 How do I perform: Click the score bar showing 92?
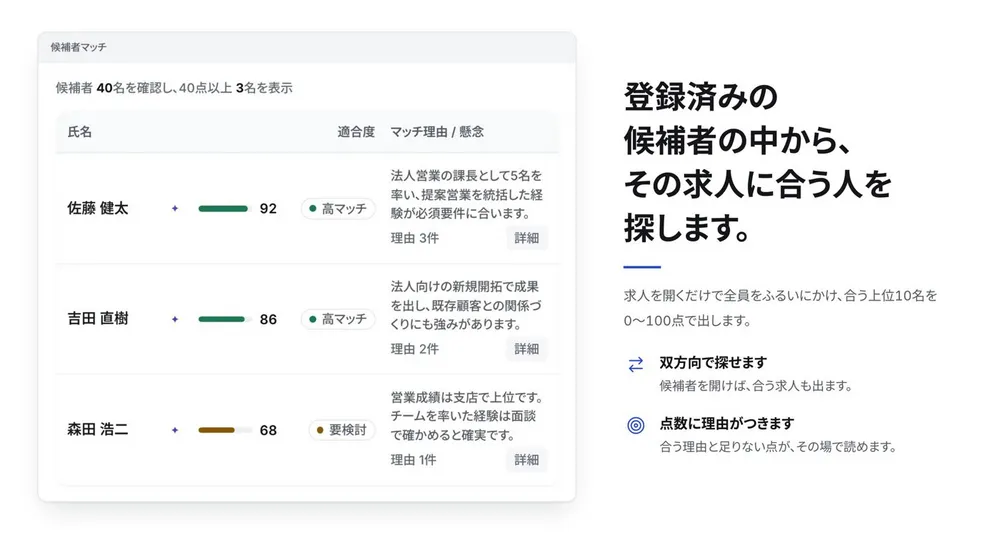(x=224, y=209)
